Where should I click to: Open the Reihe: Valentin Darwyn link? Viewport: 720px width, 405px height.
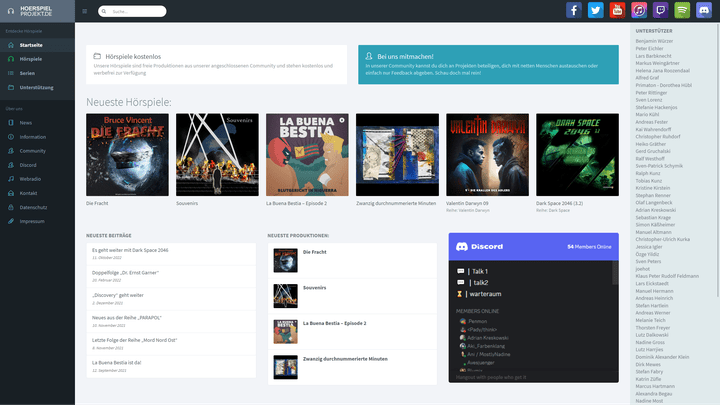tap(467, 210)
